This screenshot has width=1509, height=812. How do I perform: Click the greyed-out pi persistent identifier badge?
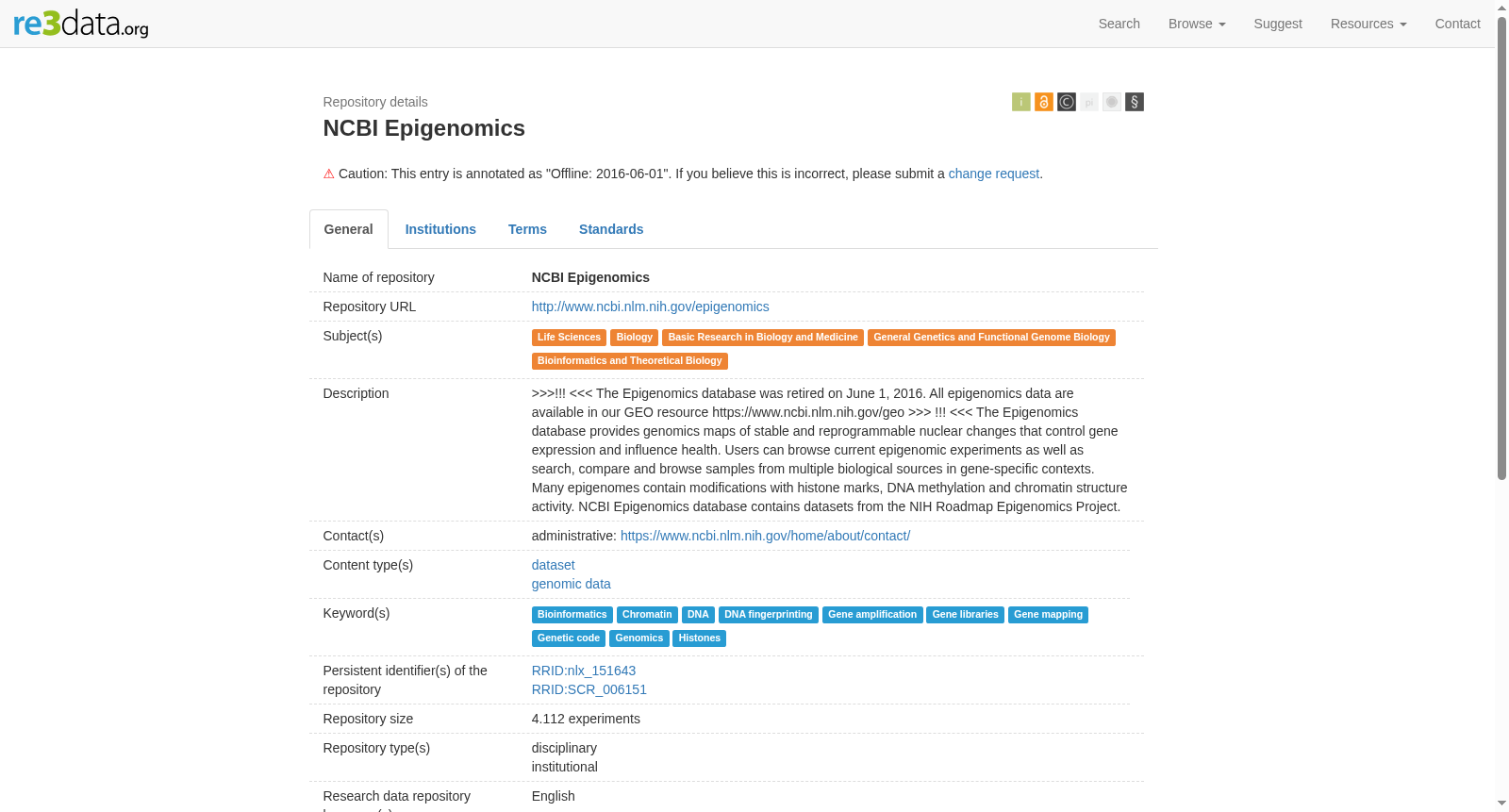click(1088, 102)
